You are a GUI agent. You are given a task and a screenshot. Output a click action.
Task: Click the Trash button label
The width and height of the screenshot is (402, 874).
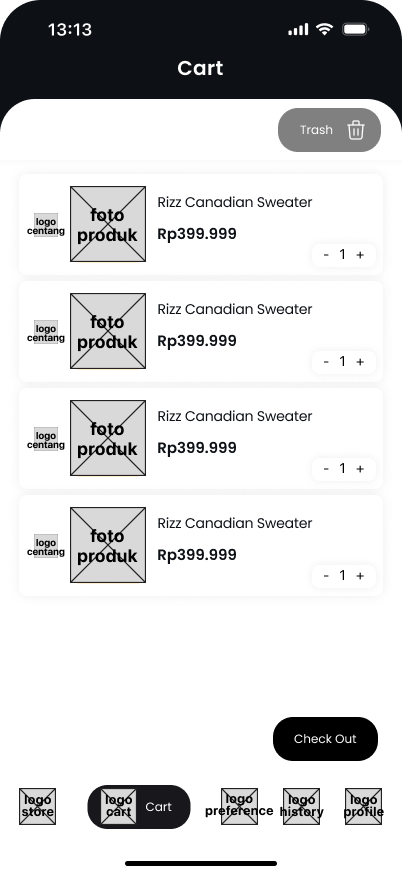point(316,130)
